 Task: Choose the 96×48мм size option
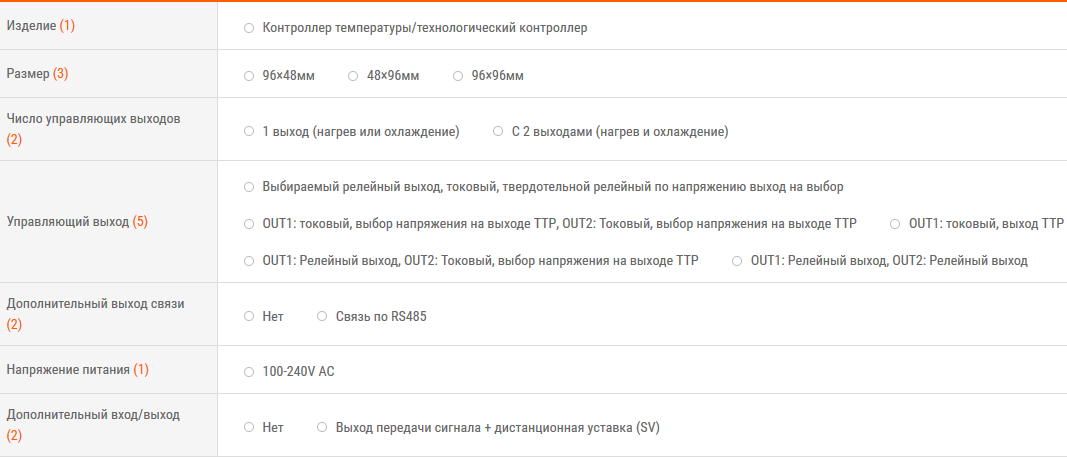249,76
